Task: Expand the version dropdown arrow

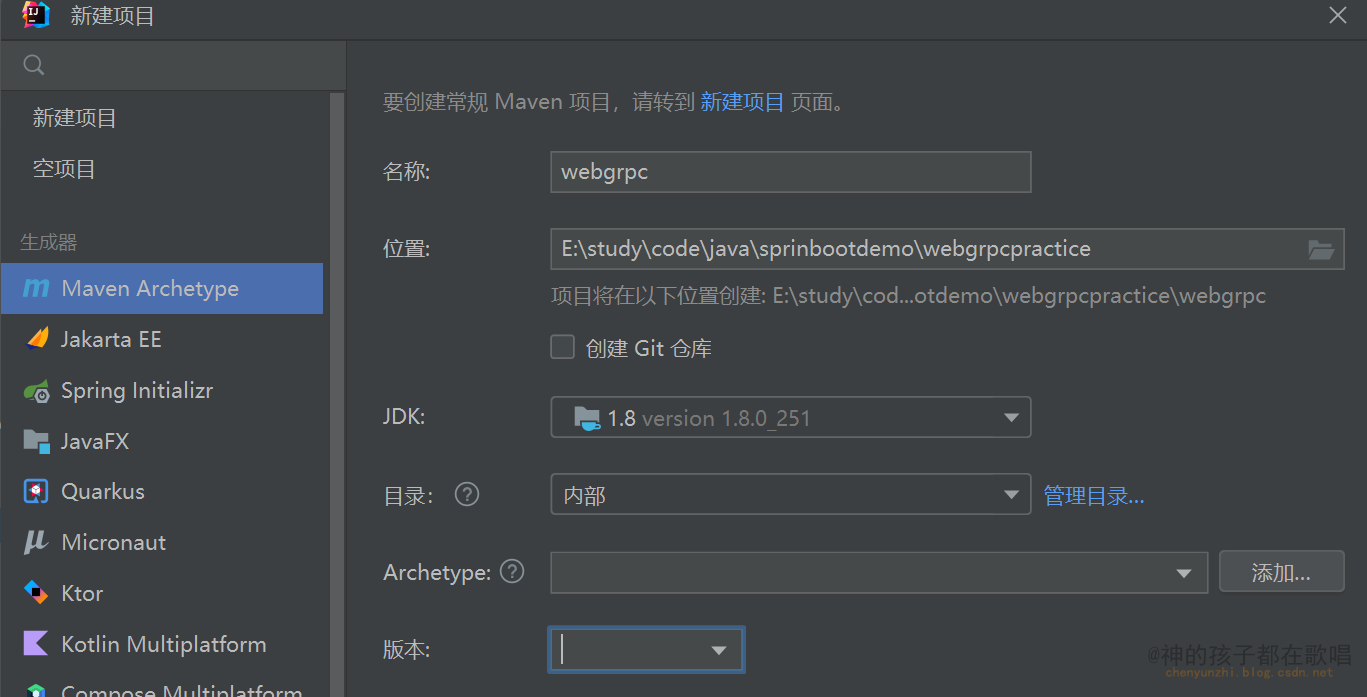Action: point(718,650)
